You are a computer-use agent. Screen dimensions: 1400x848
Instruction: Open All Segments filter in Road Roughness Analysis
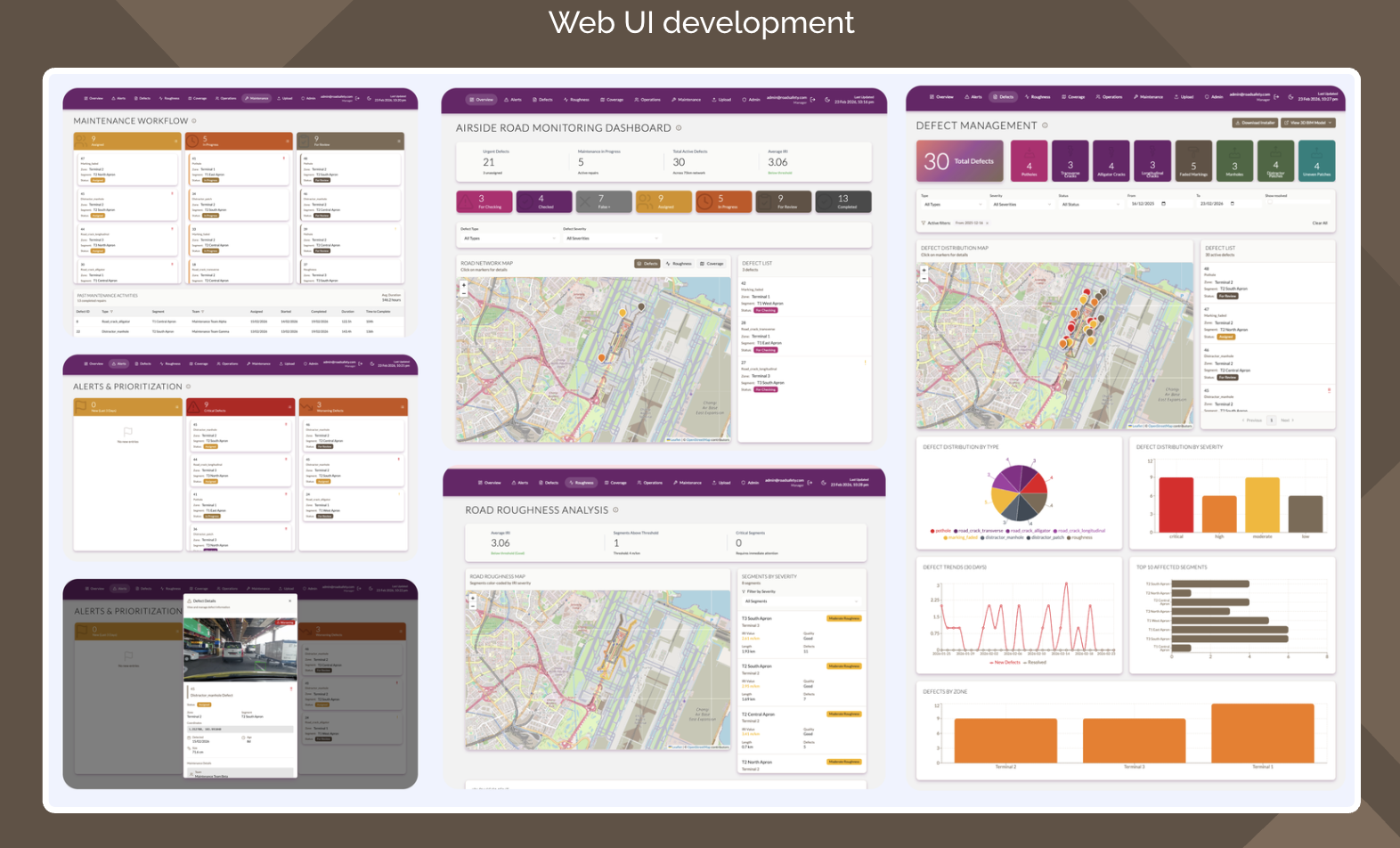click(801, 601)
